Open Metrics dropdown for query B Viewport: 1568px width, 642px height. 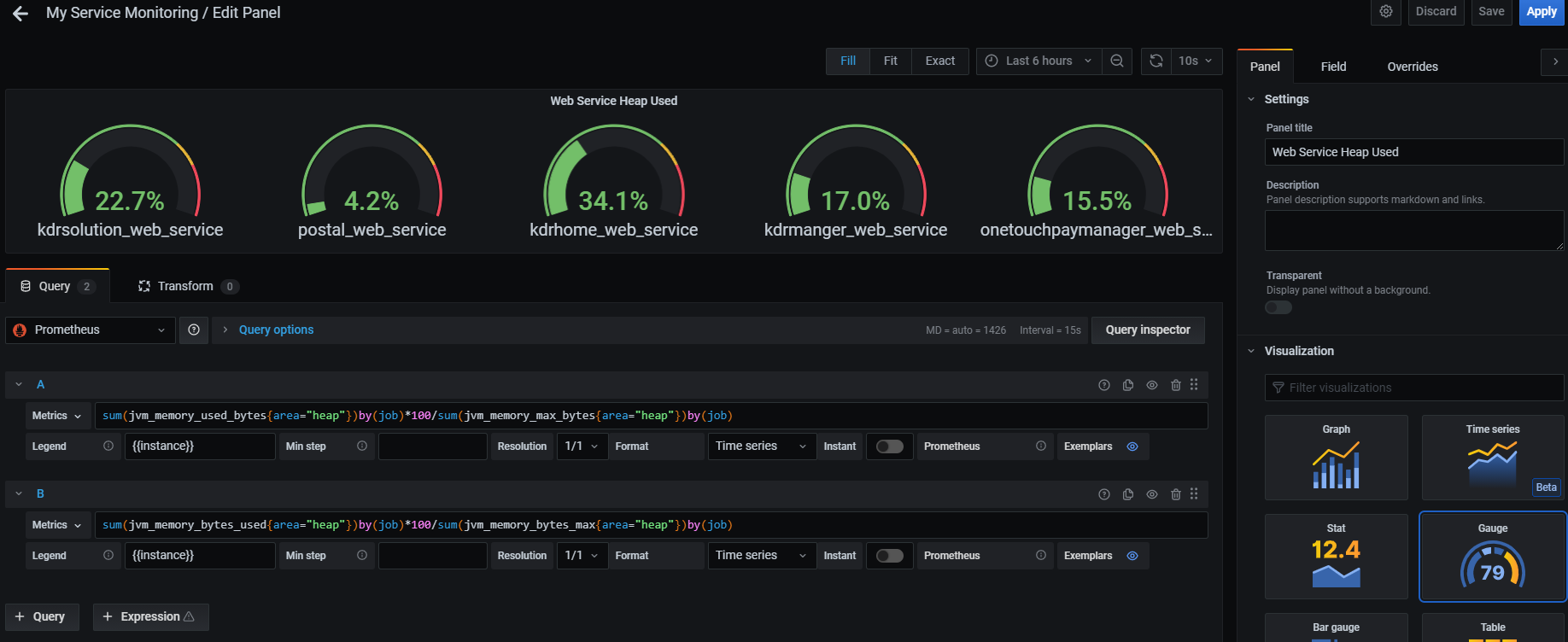click(57, 525)
